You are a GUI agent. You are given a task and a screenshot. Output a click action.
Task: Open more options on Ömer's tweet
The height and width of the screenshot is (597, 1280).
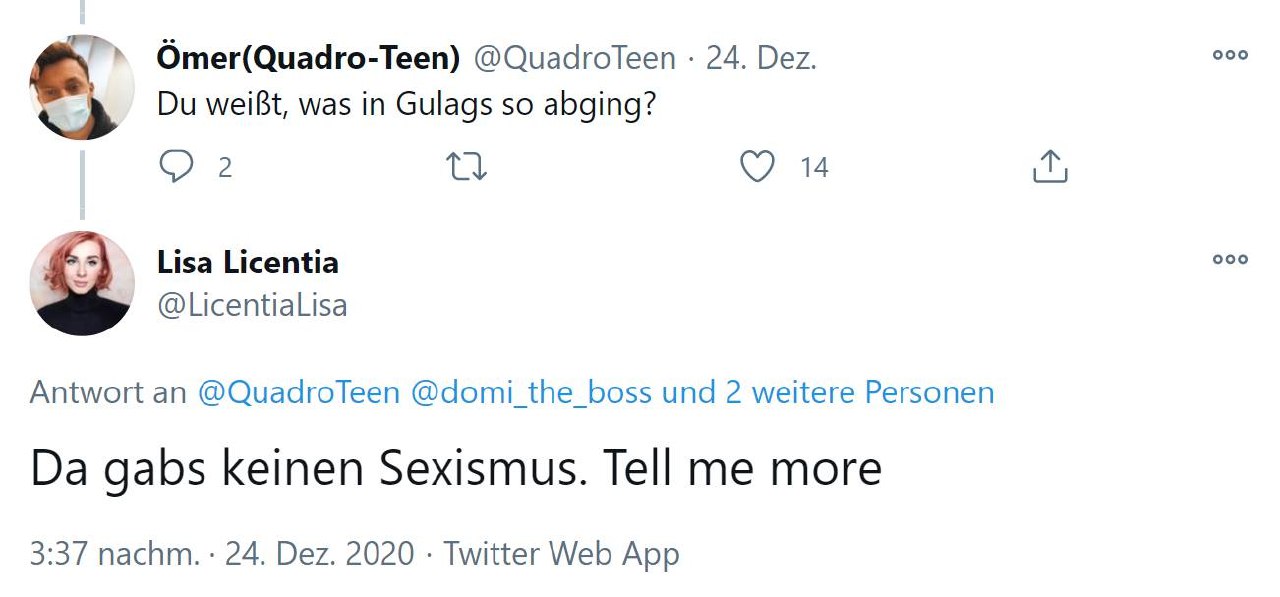click(x=1229, y=56)
